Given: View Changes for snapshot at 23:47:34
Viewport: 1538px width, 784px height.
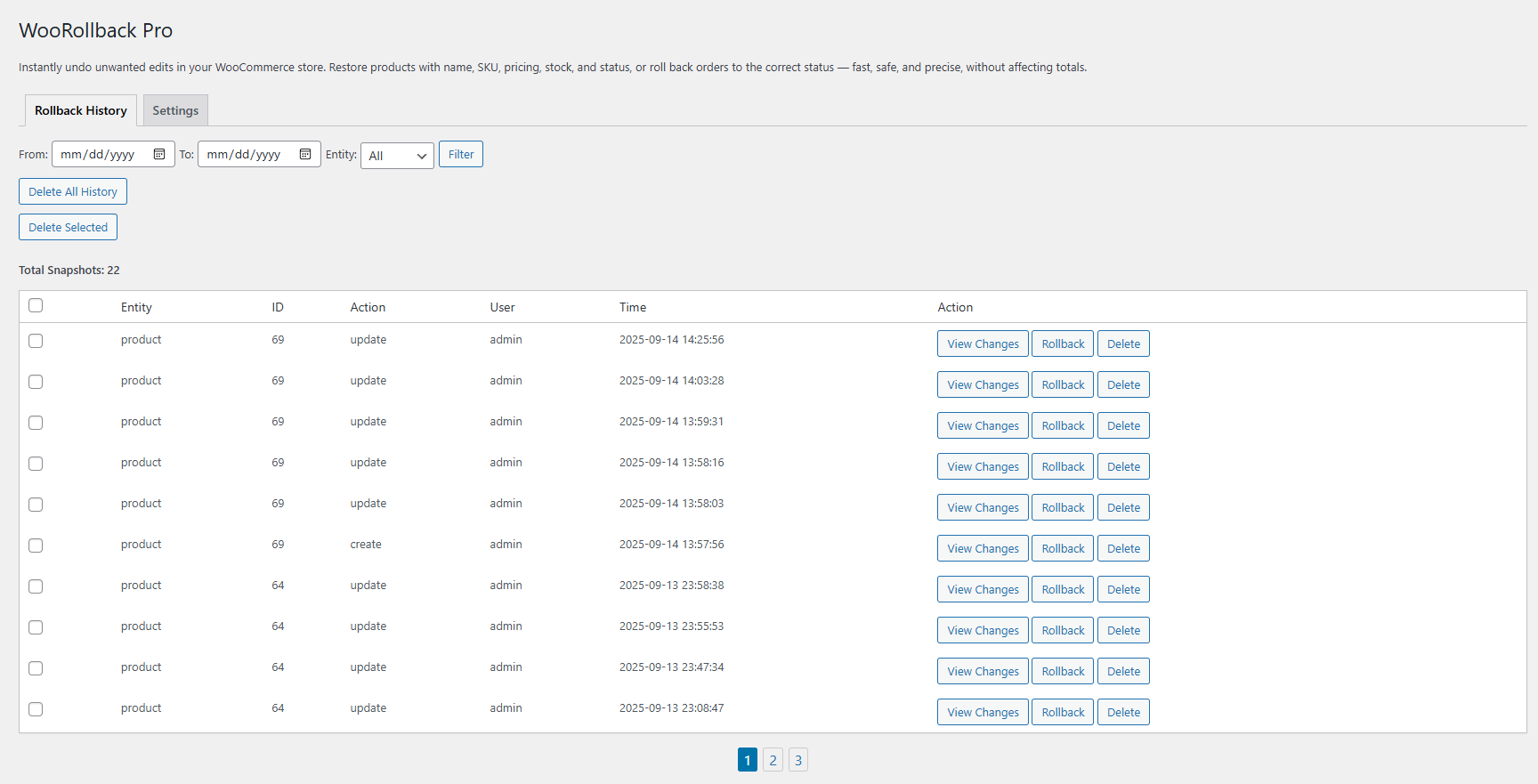Looking at the screenshot, I should coord(983,671).
